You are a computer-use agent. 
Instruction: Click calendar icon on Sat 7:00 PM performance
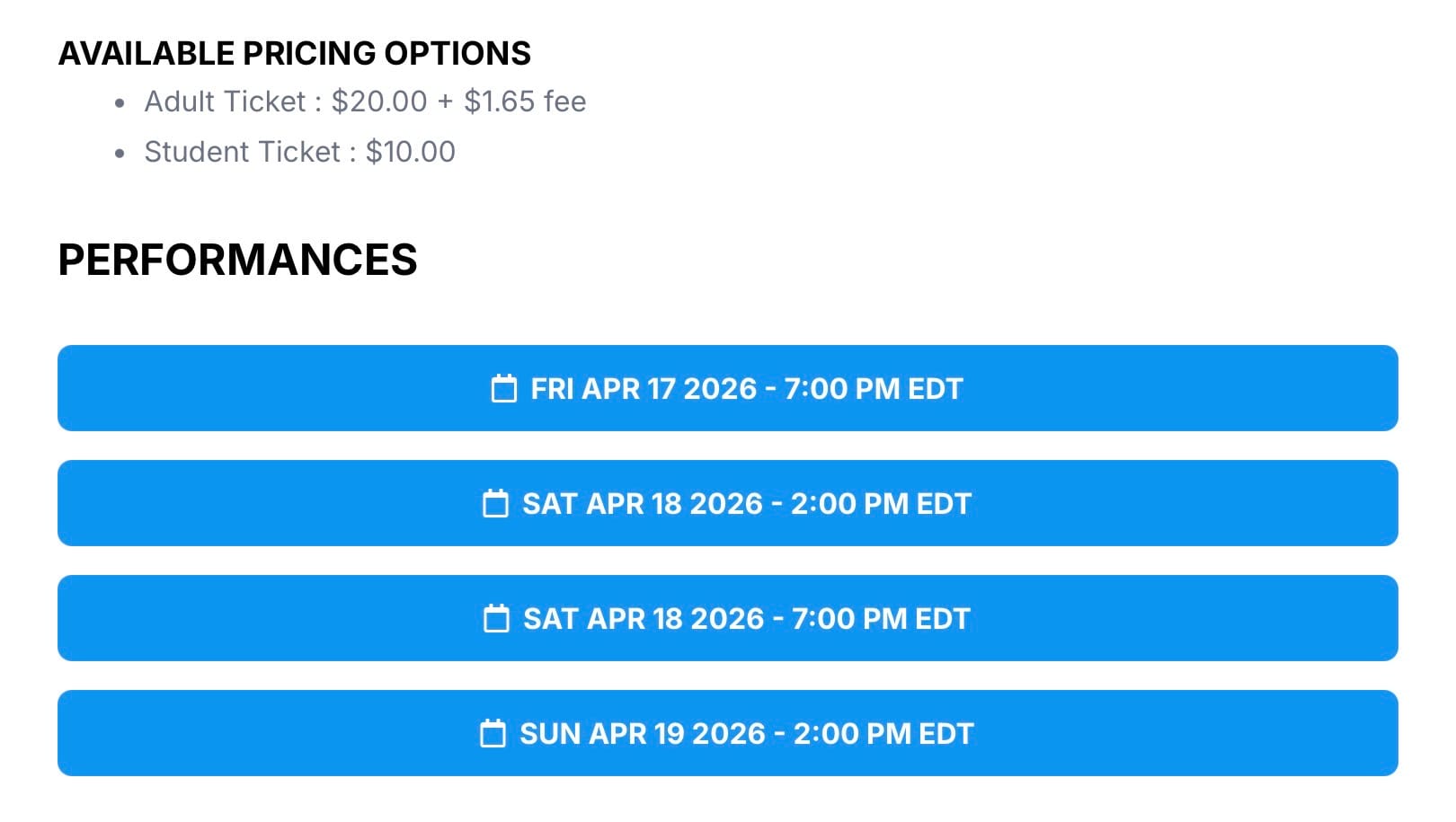tap(496, 619)
